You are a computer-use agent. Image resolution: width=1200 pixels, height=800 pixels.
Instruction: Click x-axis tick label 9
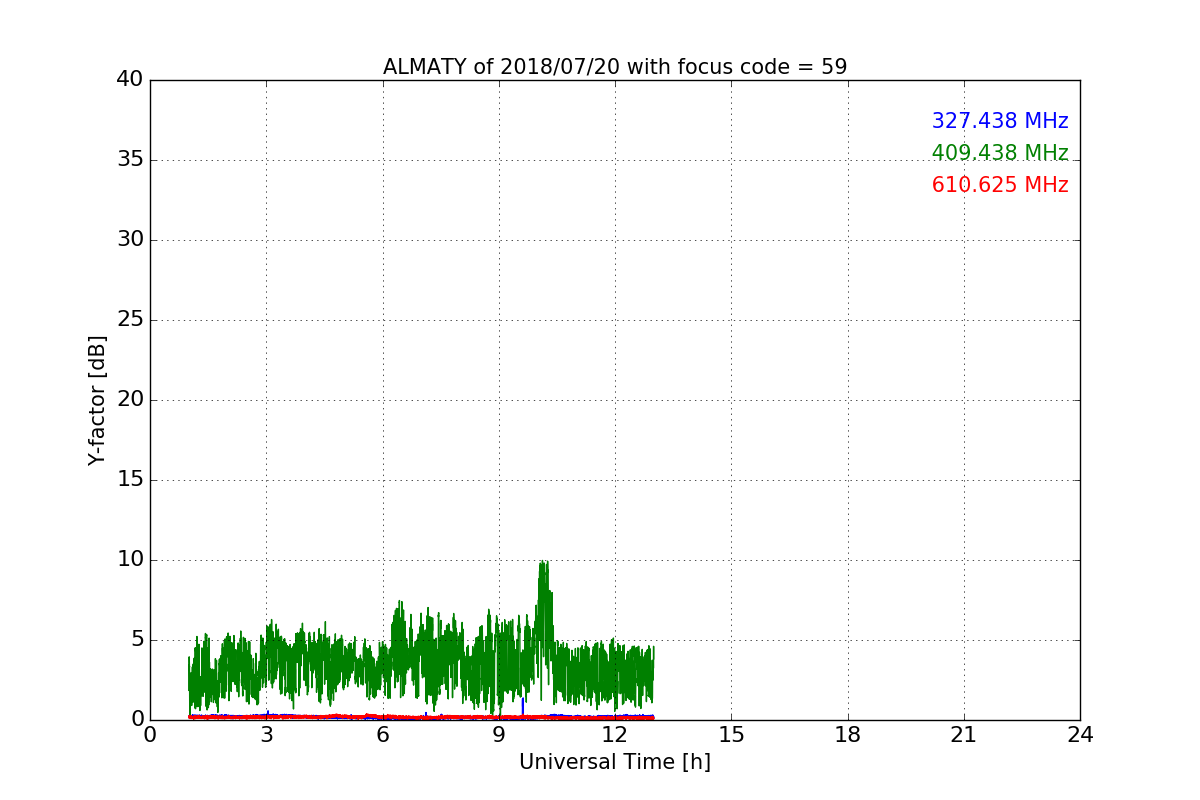(499, 735)
